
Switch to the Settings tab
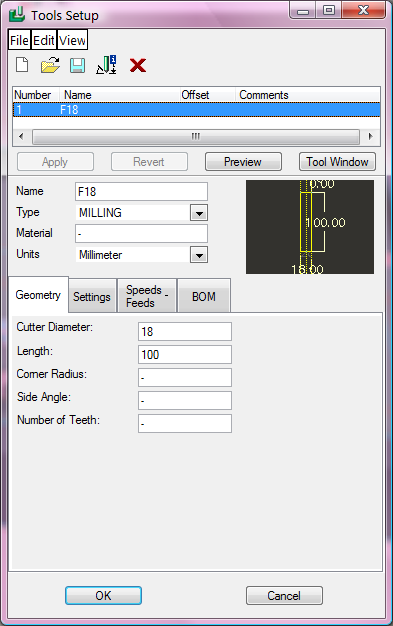coord(92,297)
